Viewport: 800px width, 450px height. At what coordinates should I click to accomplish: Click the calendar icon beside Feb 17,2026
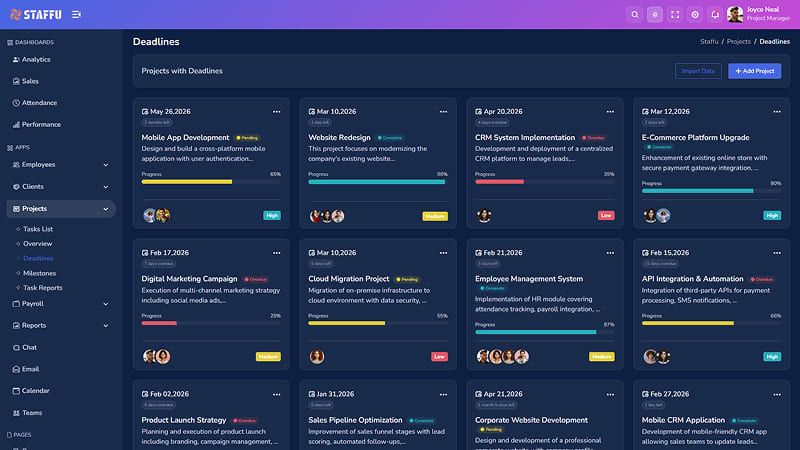tap(145, 253)
